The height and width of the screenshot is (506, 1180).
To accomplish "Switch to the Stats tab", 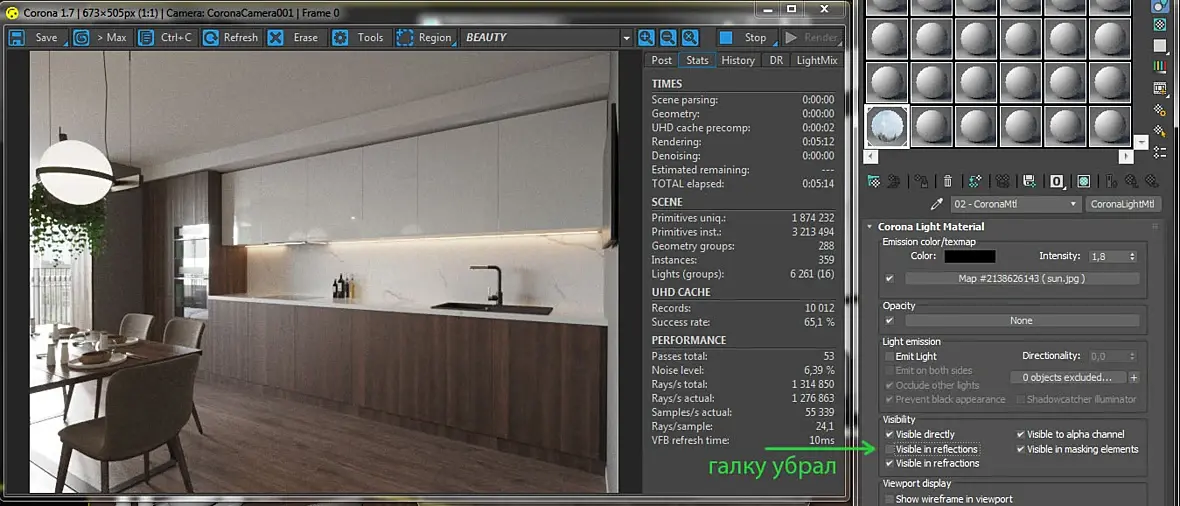I will (x=697, y=60).
